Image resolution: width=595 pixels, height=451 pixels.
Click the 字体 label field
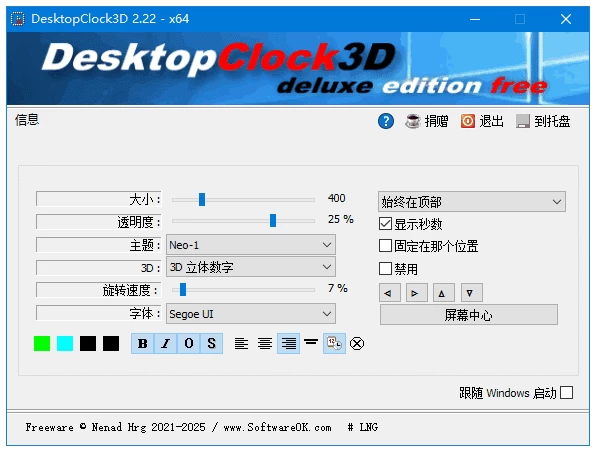click(x=99, y=313)
